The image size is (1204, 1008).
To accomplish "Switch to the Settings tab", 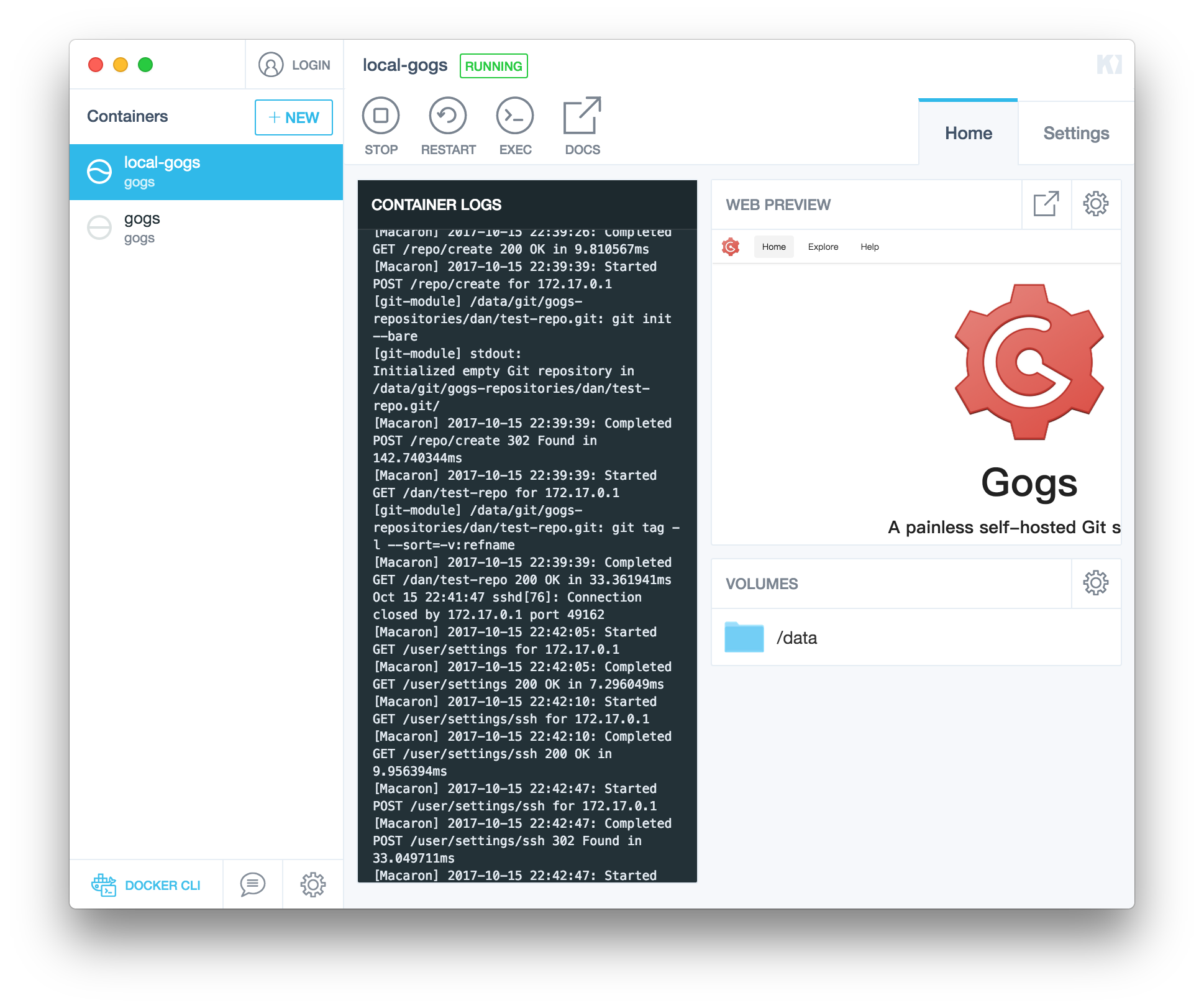I will pos(1076,133).
